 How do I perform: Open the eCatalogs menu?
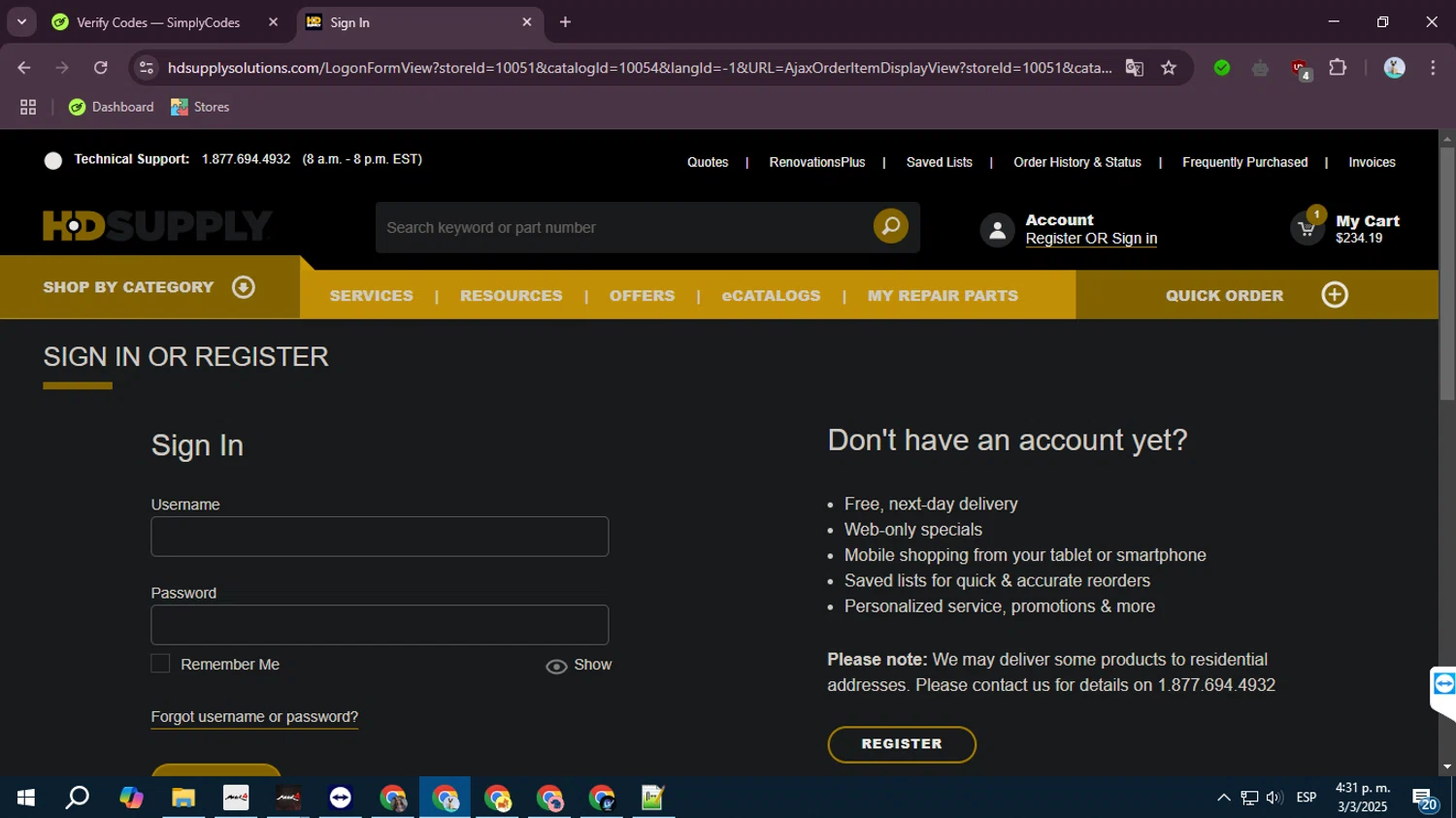click(771, 296)
